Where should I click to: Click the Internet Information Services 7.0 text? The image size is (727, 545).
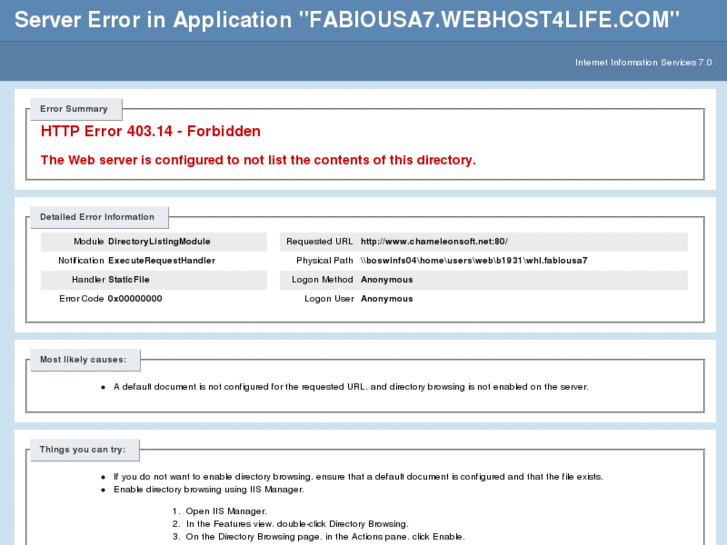tap(643, 62)
